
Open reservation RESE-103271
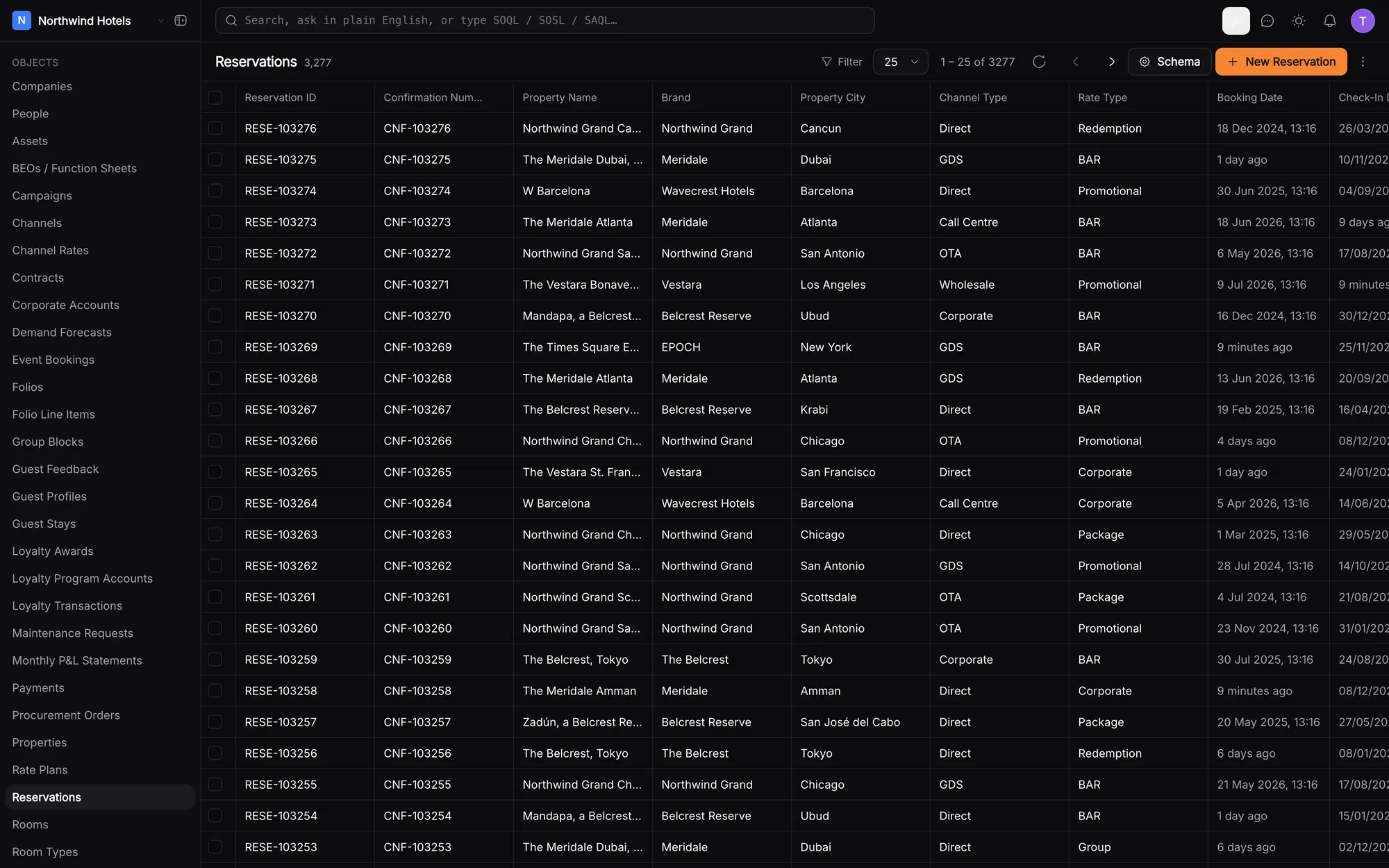click(279, 285)
